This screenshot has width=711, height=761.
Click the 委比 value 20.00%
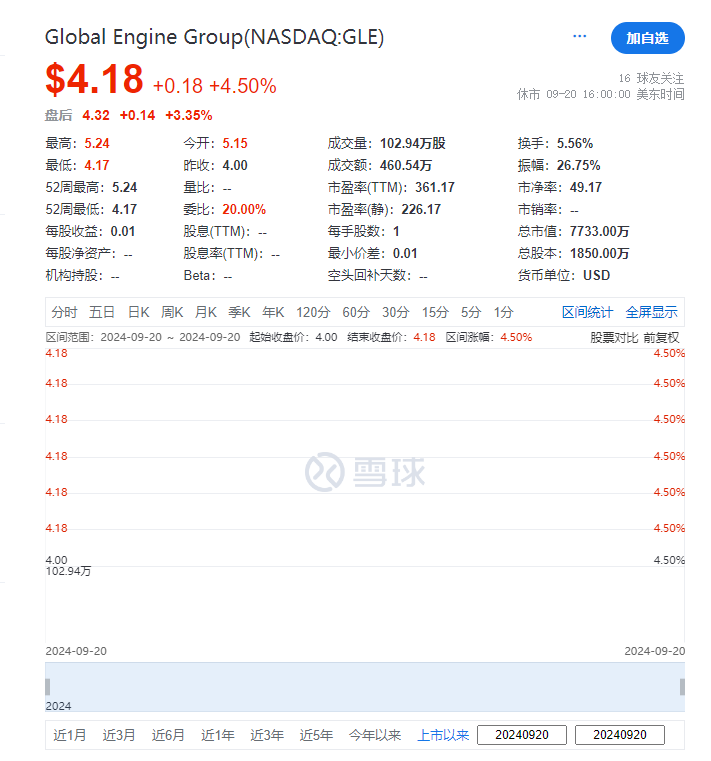point(244,210)
